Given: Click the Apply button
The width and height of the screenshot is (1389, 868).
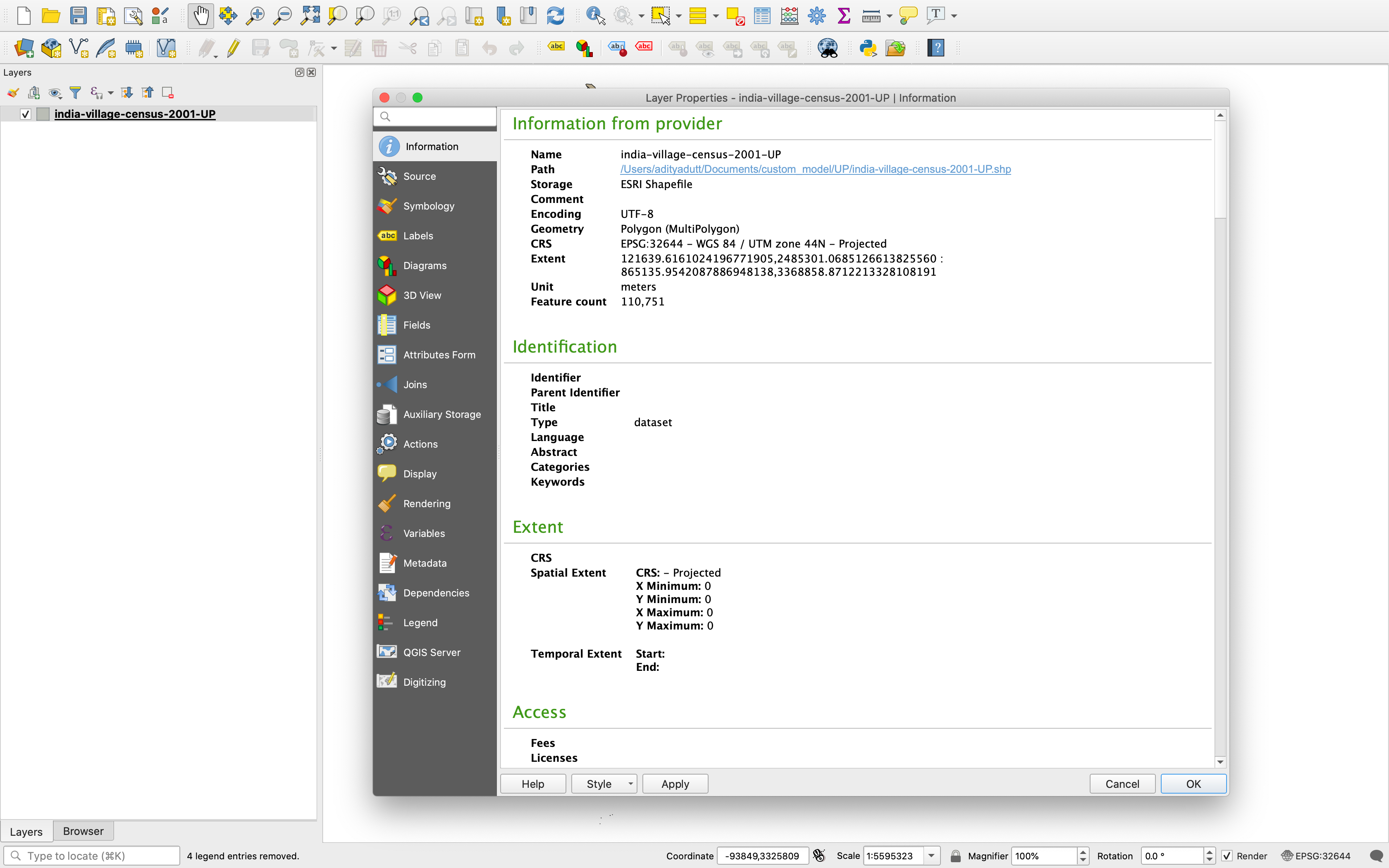Looking at the screenshot, I should tap(674, 784).
